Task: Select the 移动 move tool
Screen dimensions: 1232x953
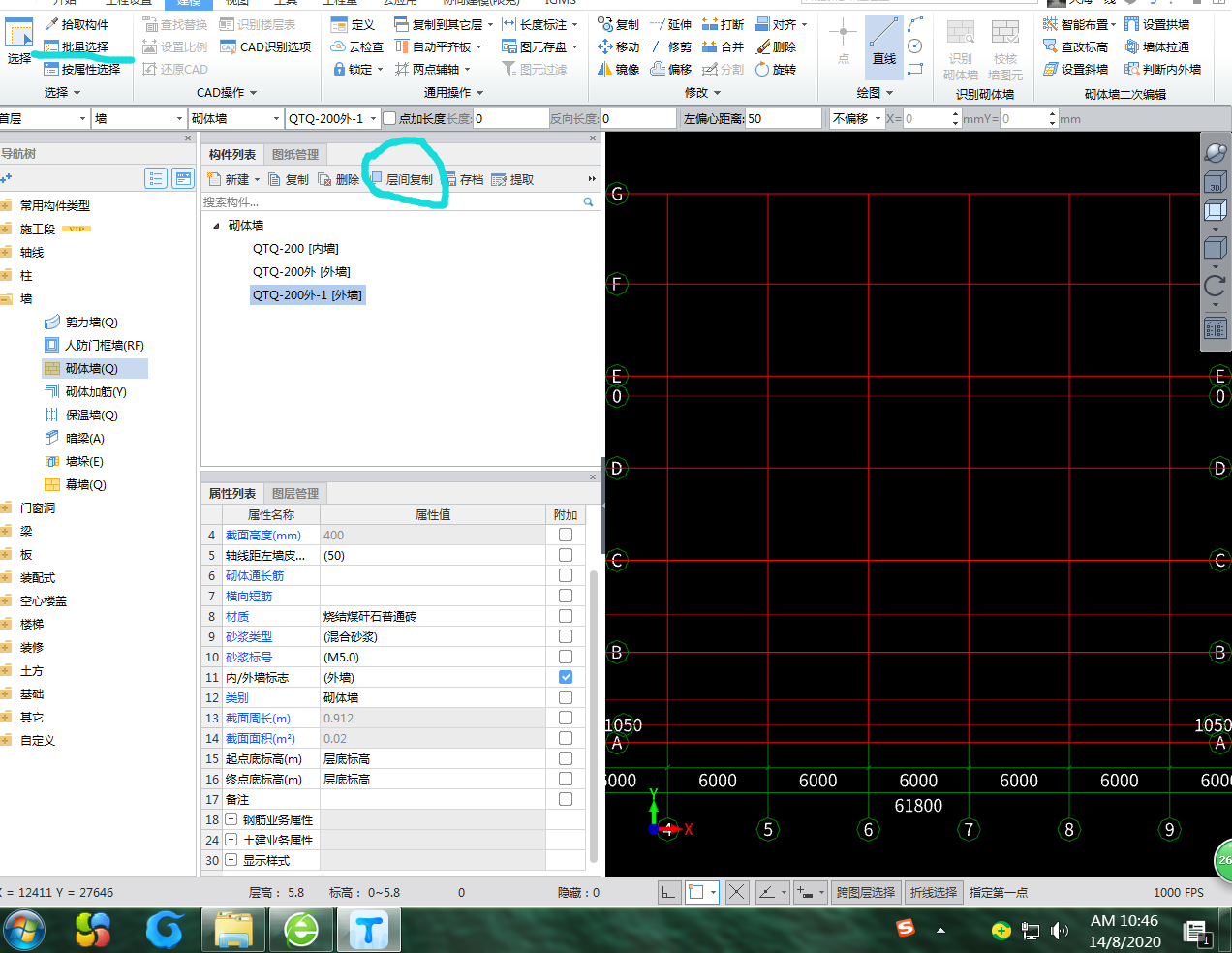Action: tap(618, 46)
